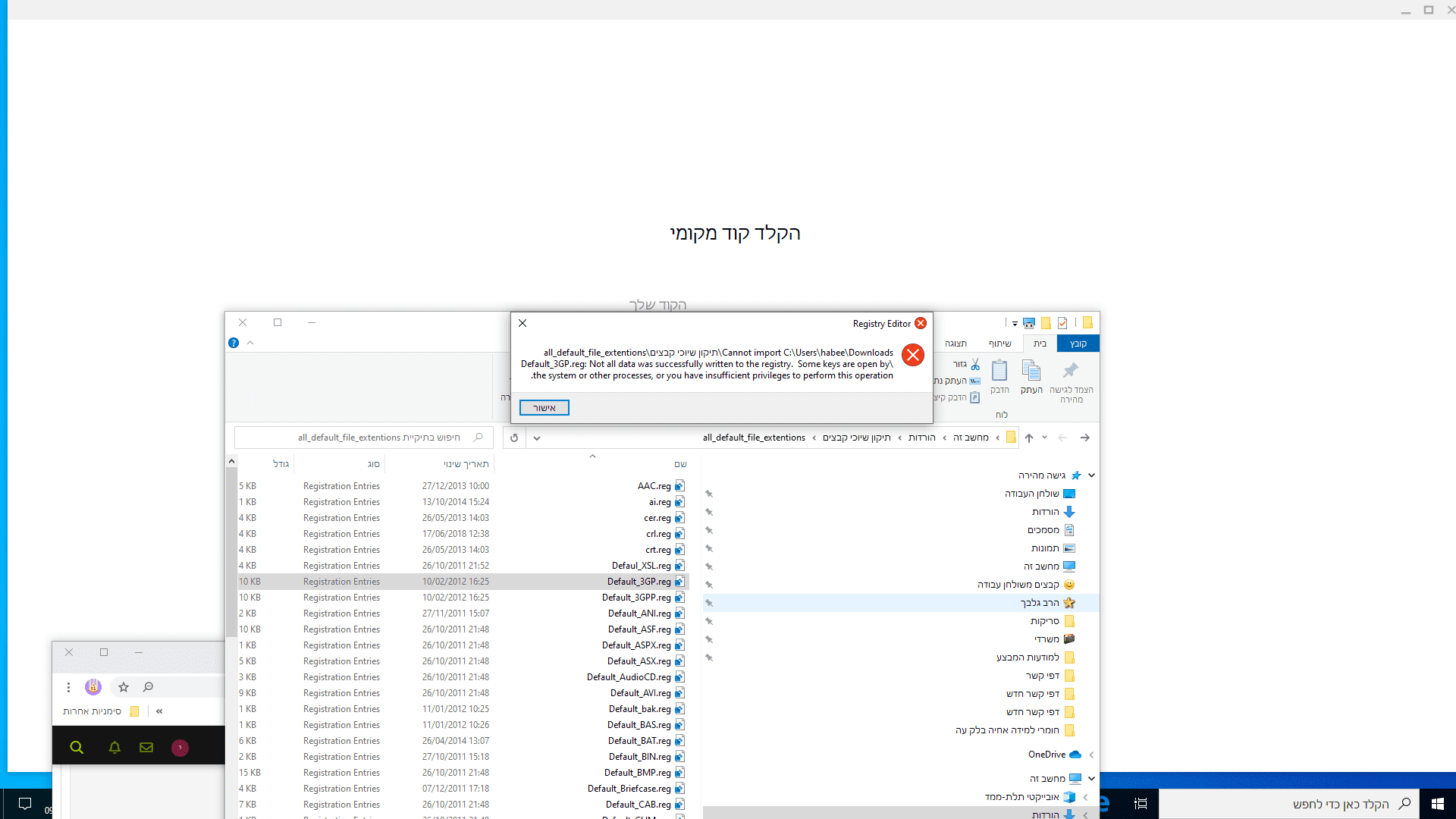The image size is (1456, 819).
Task: Sort by the date modified column header
Action: (466, 464)
